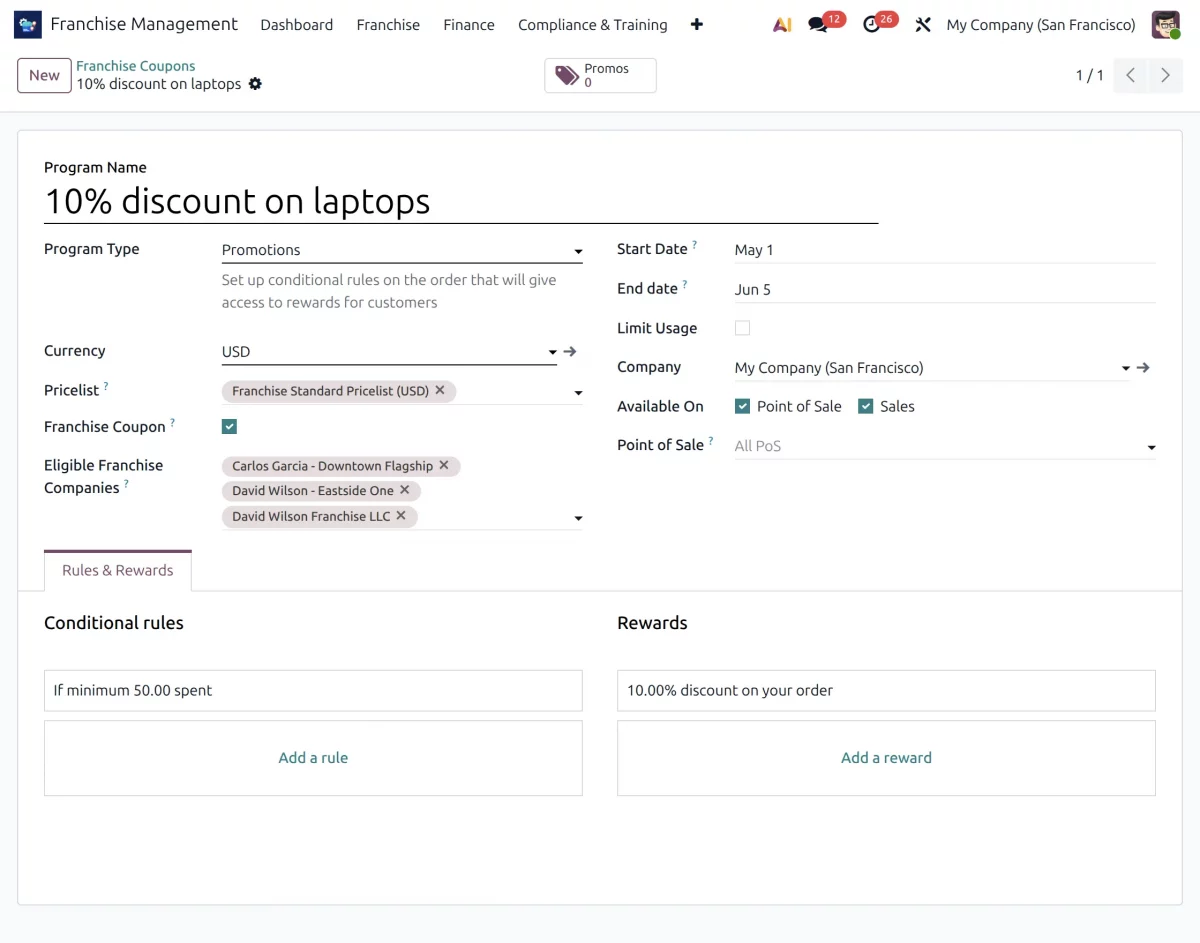
Task: Show the Start Date help tooltip icon
Action: (695, 245)
